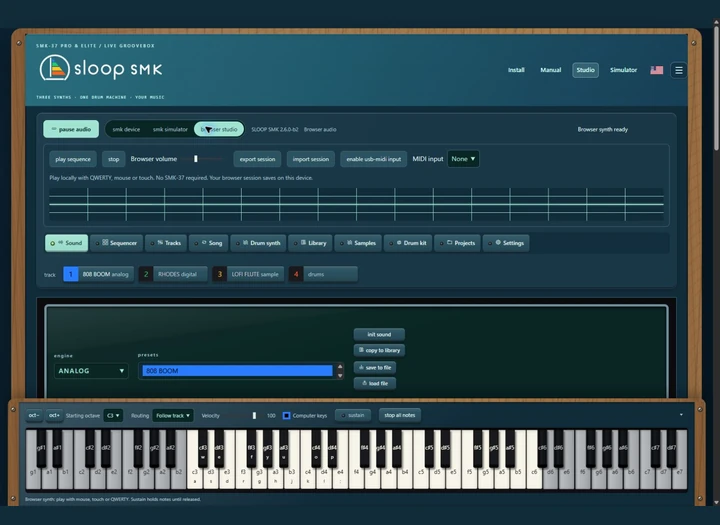Click the Sound tab speaker icon
Screen dimensions: 720x525
point(60,243)
